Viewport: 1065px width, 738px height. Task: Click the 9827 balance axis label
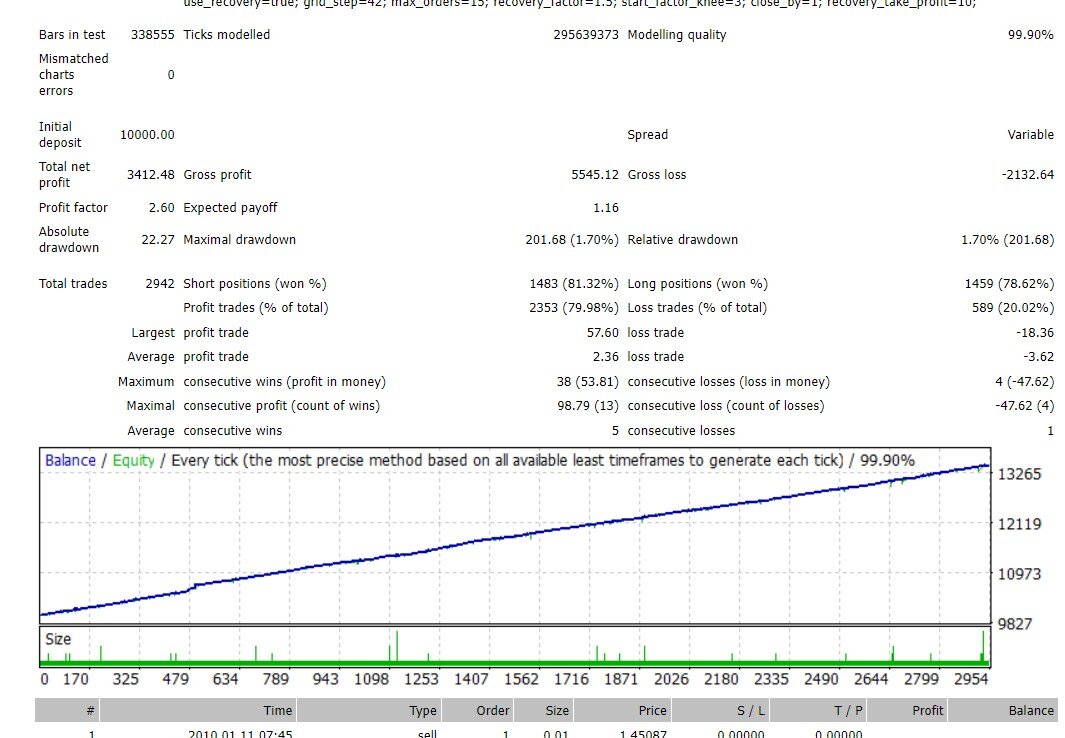[1015, 624]
